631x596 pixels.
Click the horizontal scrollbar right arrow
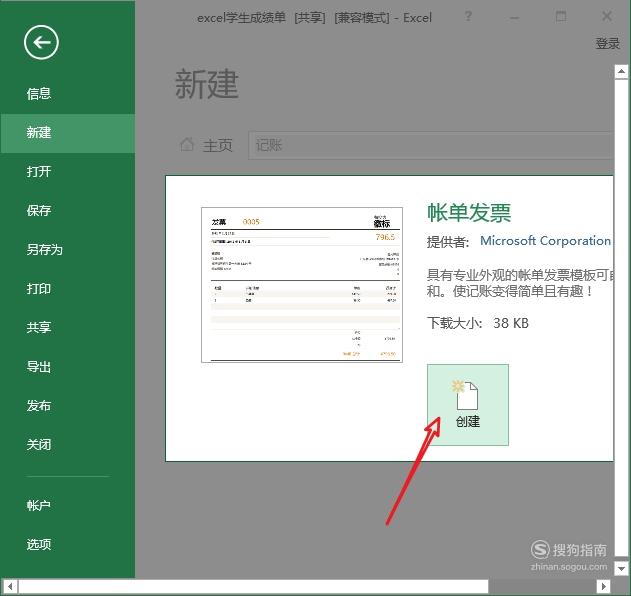603,586
